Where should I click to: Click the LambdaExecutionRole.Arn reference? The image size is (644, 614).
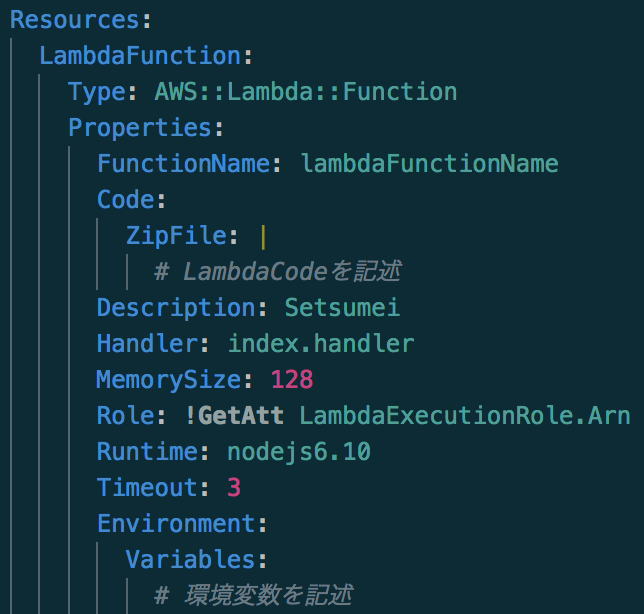click(465, 415)
